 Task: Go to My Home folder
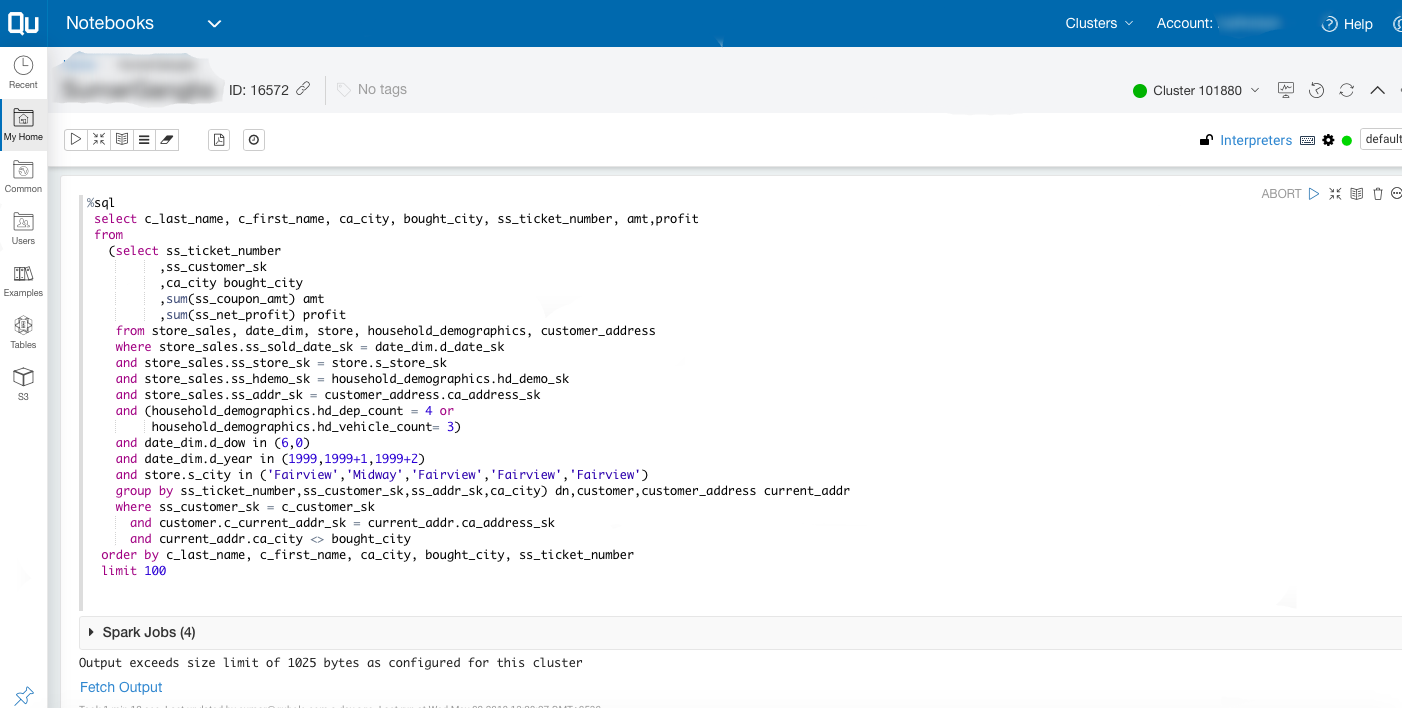pyautogui.click(x=23, y=124)
